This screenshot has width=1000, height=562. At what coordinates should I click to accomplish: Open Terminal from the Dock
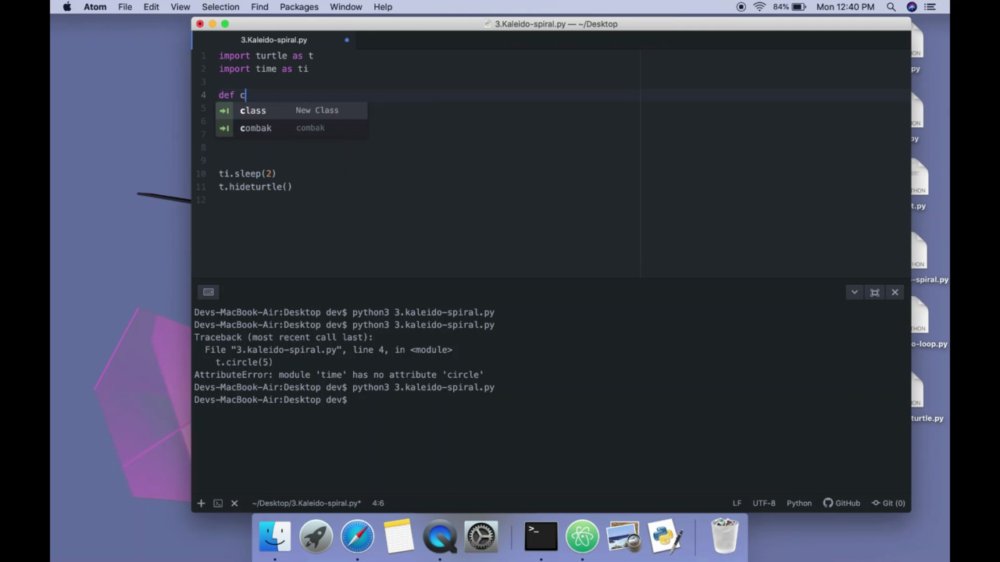(x=541, y=536)
